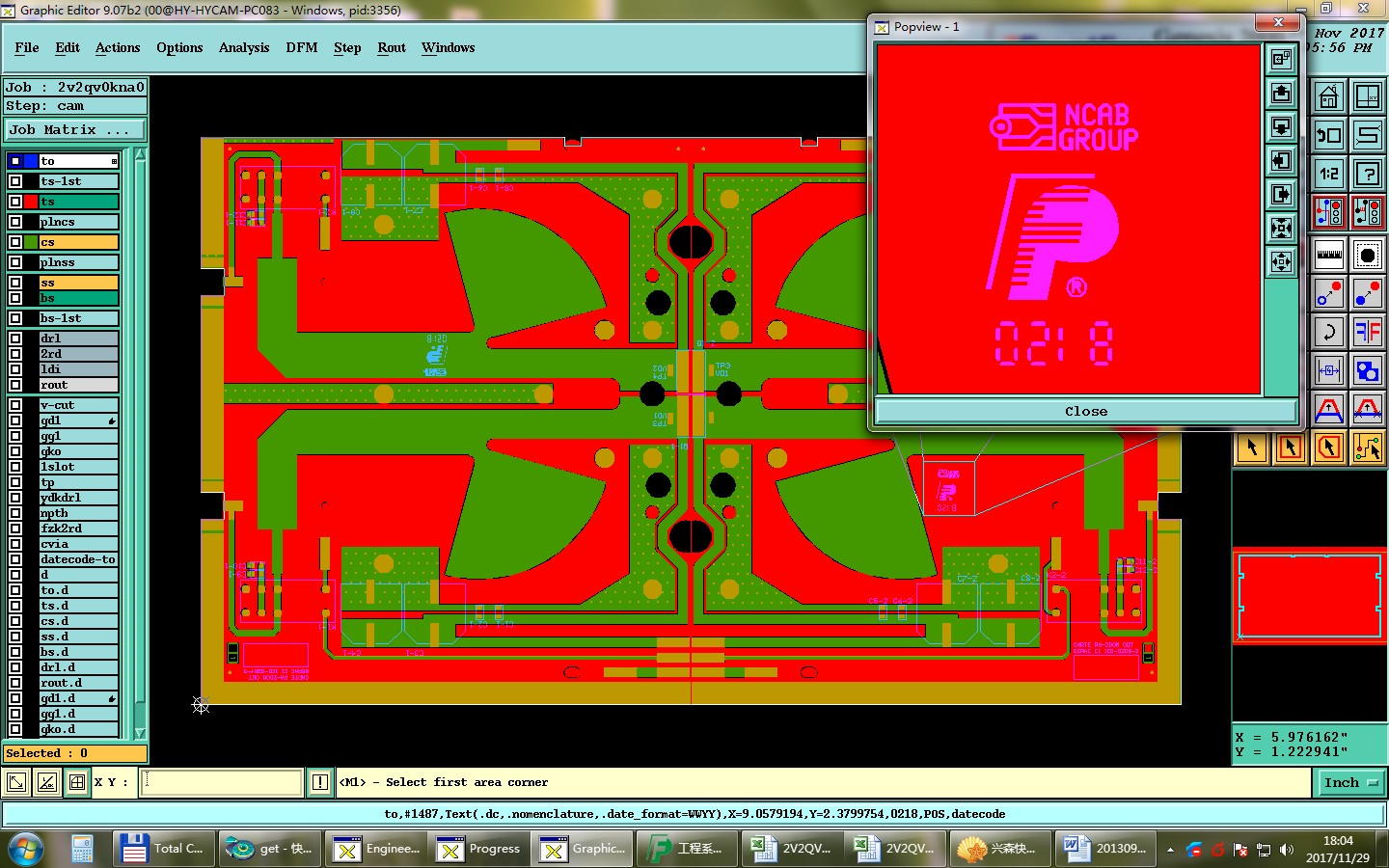Click the XY window-pane zoom icon
This screenshot has width=1389, height=868.
coord(1368,96)
